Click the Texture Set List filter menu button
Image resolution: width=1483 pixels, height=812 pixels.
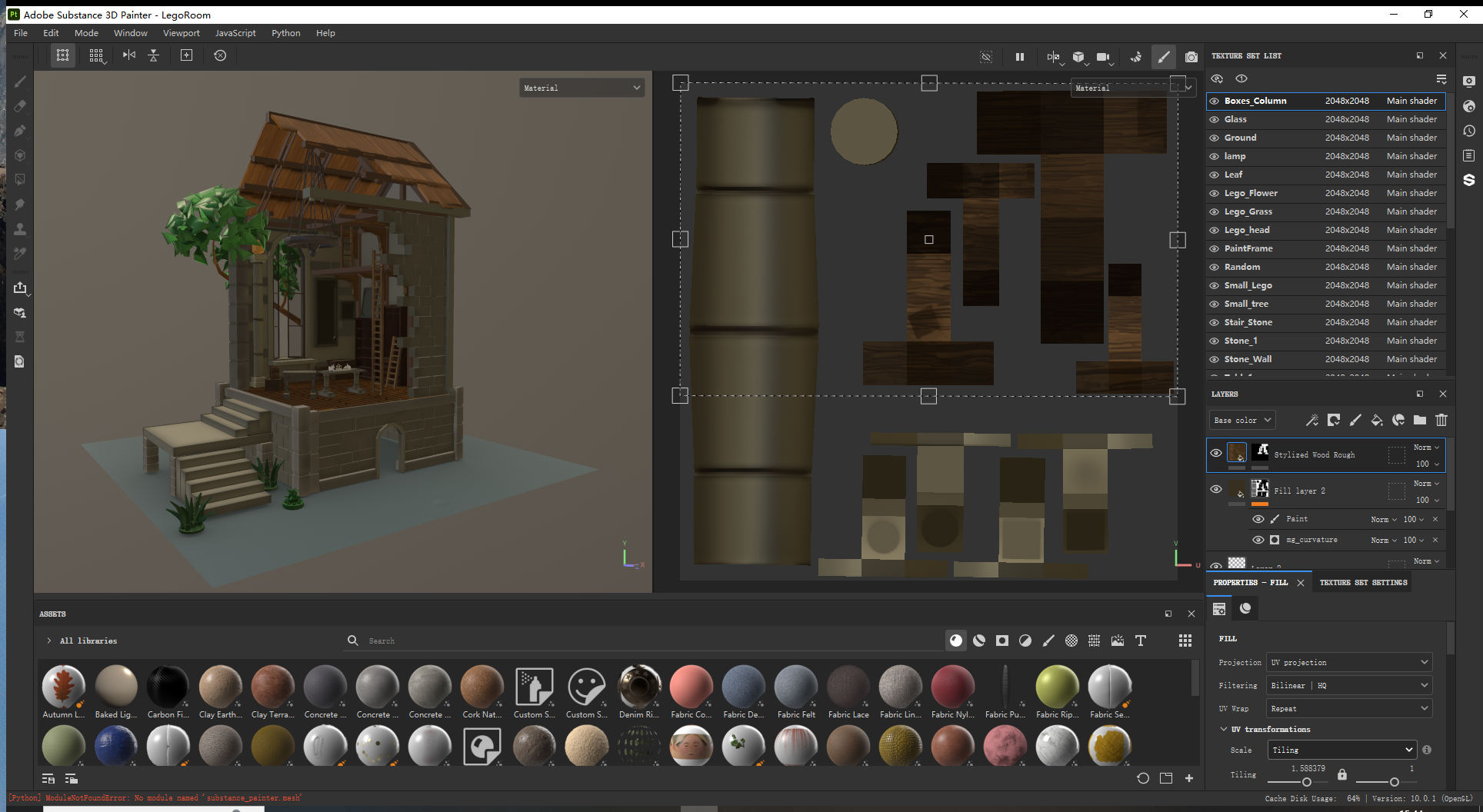tap(1441, 79)
